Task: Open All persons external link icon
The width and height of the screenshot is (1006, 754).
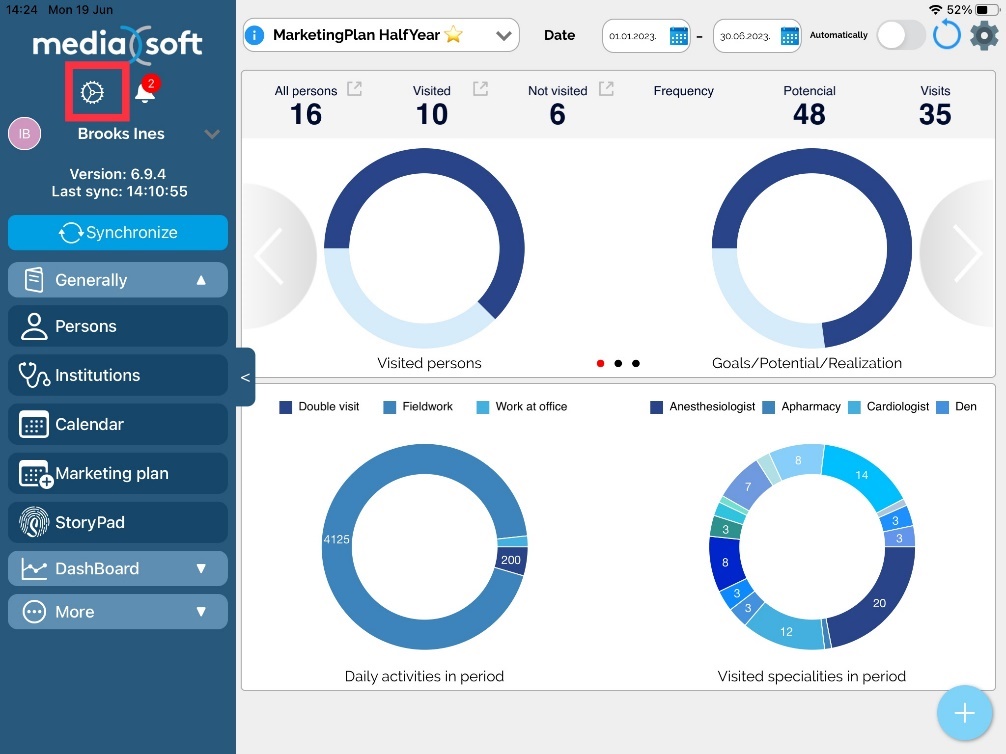Action: coord(355,89)
